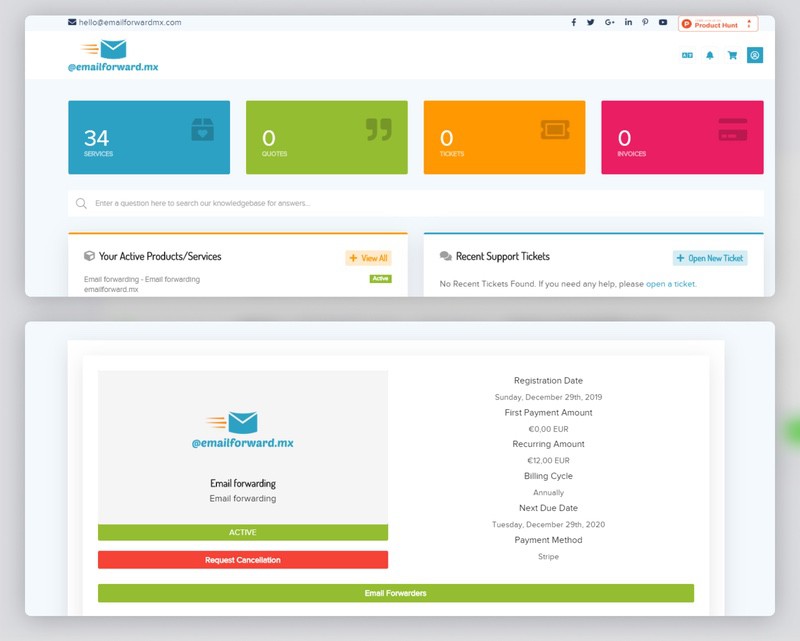Click the emailforward.mx logo in the header
The width and height of the screenshot is (800, 641).
pyautogui.click(x=113, y=56)
